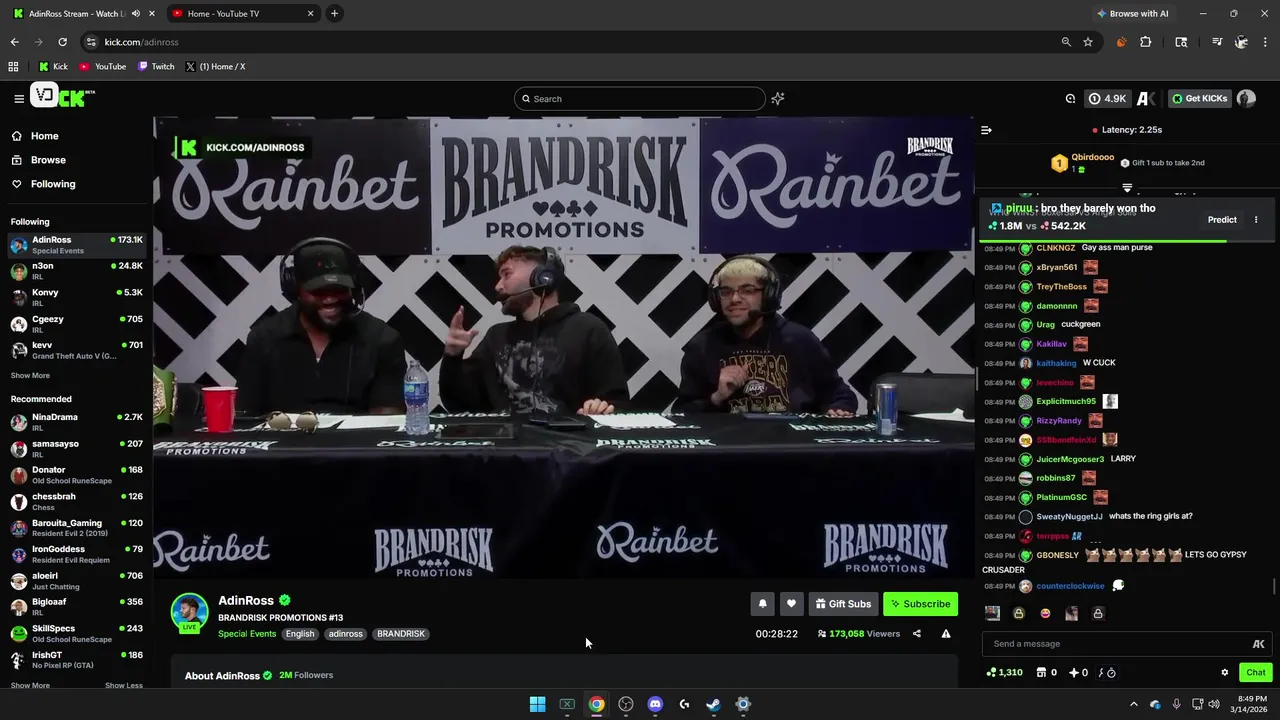The image size is (1280, 720).
Task: Open chessbrah's recommended channel
Action: pyautogui.click(x=76, y=501)
